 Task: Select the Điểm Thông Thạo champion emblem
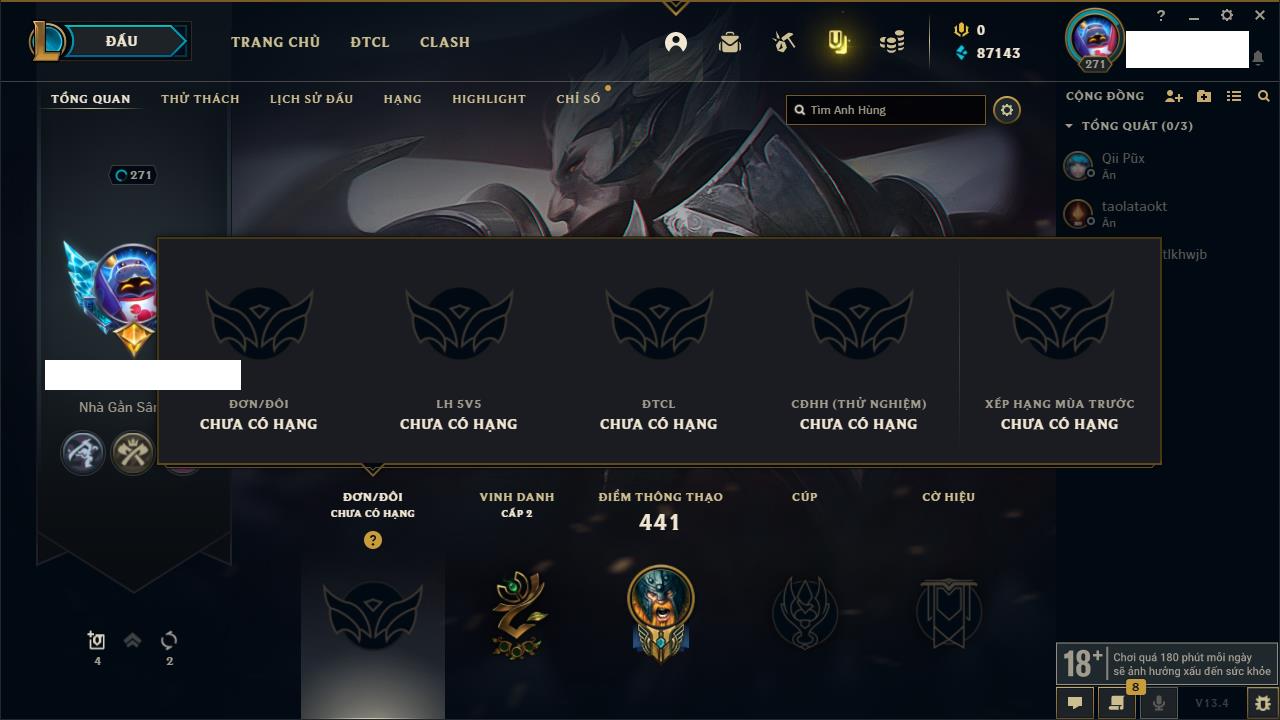(660, 612)
